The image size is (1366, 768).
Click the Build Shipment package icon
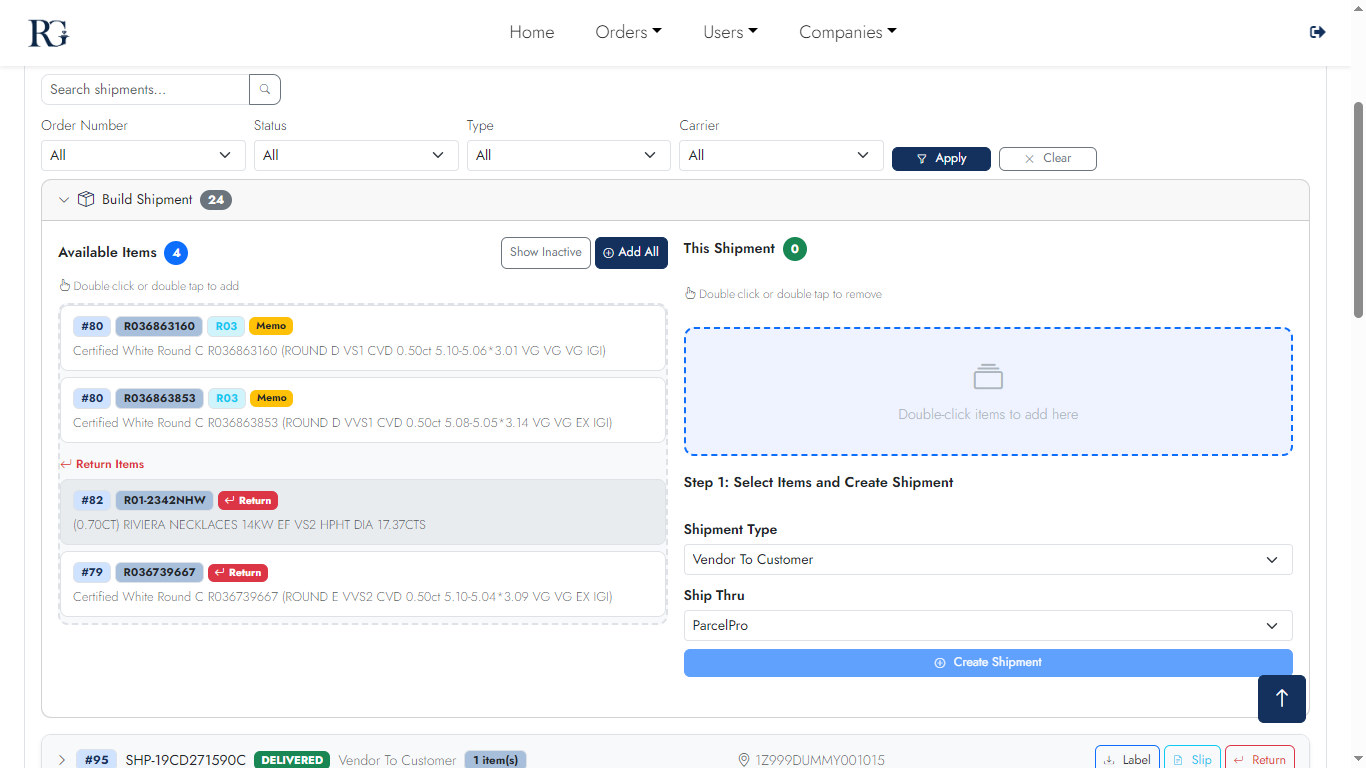point(86,199)
